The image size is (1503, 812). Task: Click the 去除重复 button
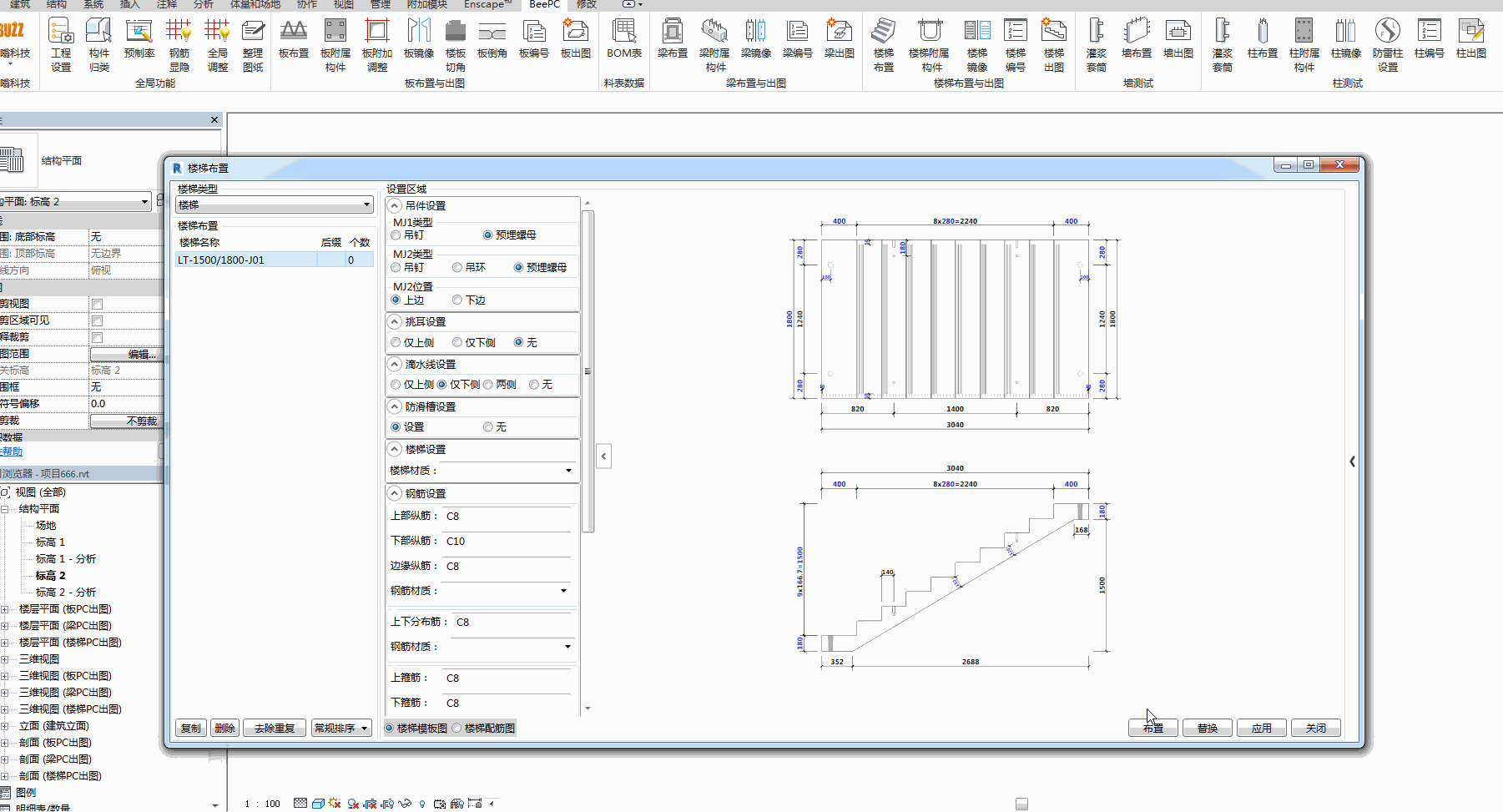[x=275, y=728]
